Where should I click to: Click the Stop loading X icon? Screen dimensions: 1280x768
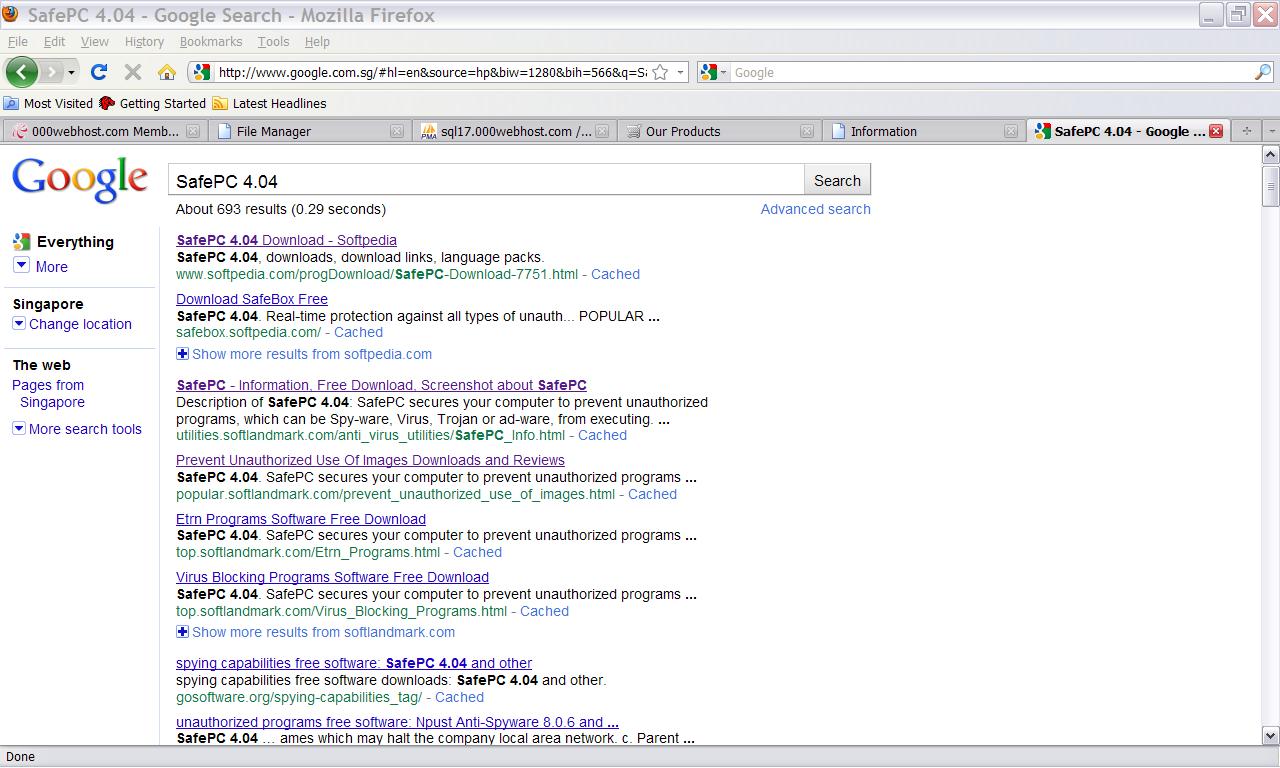[x=132, y=72]
